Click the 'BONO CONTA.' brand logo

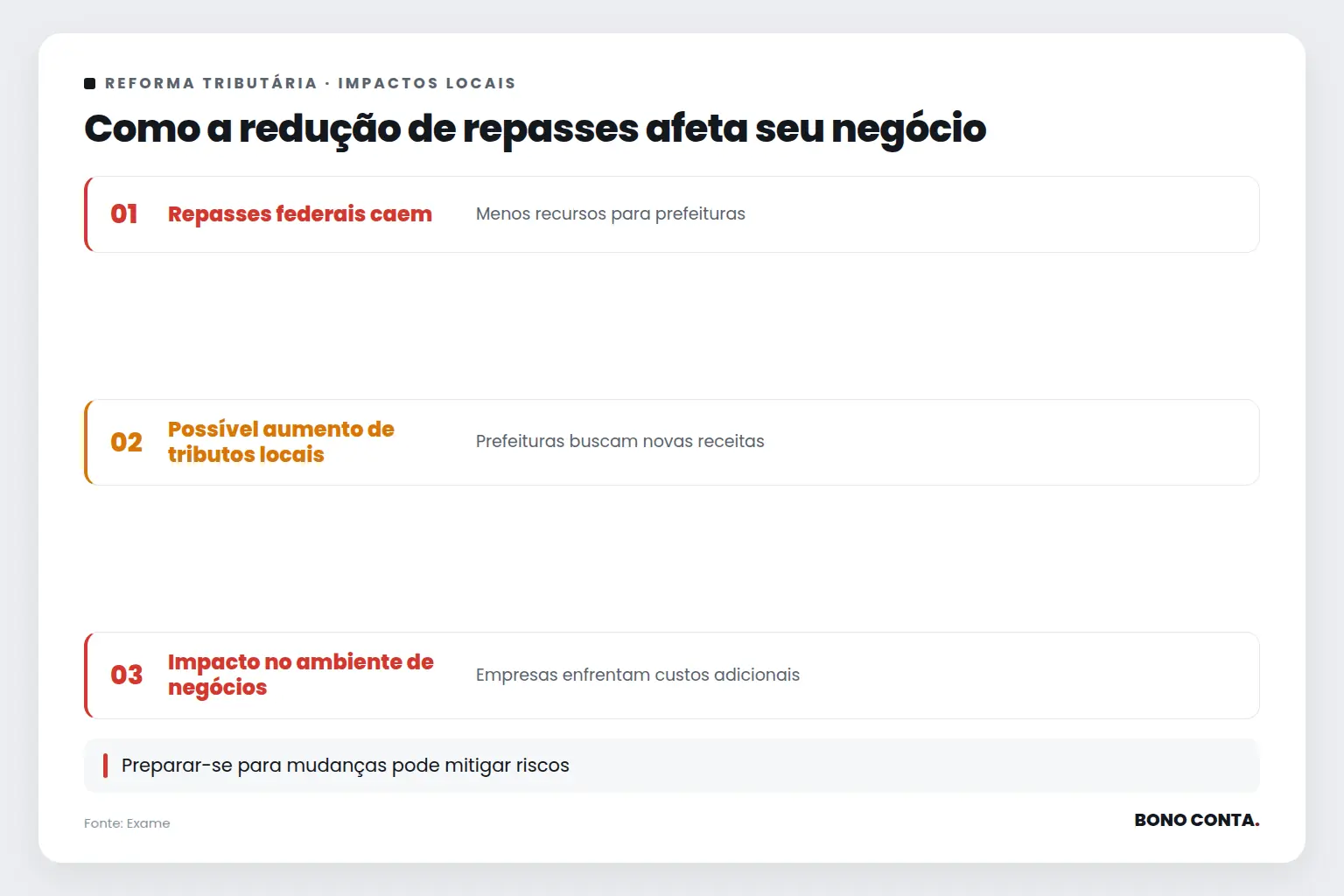coord(1197,820)
